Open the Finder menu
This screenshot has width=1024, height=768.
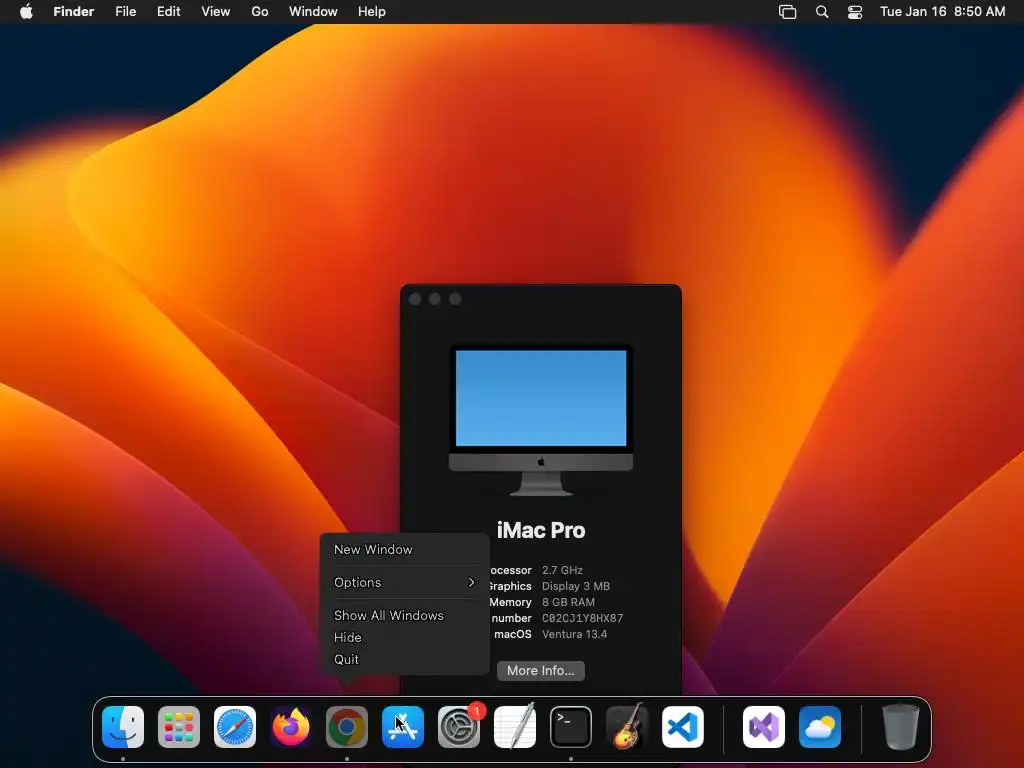click(74, 12)
